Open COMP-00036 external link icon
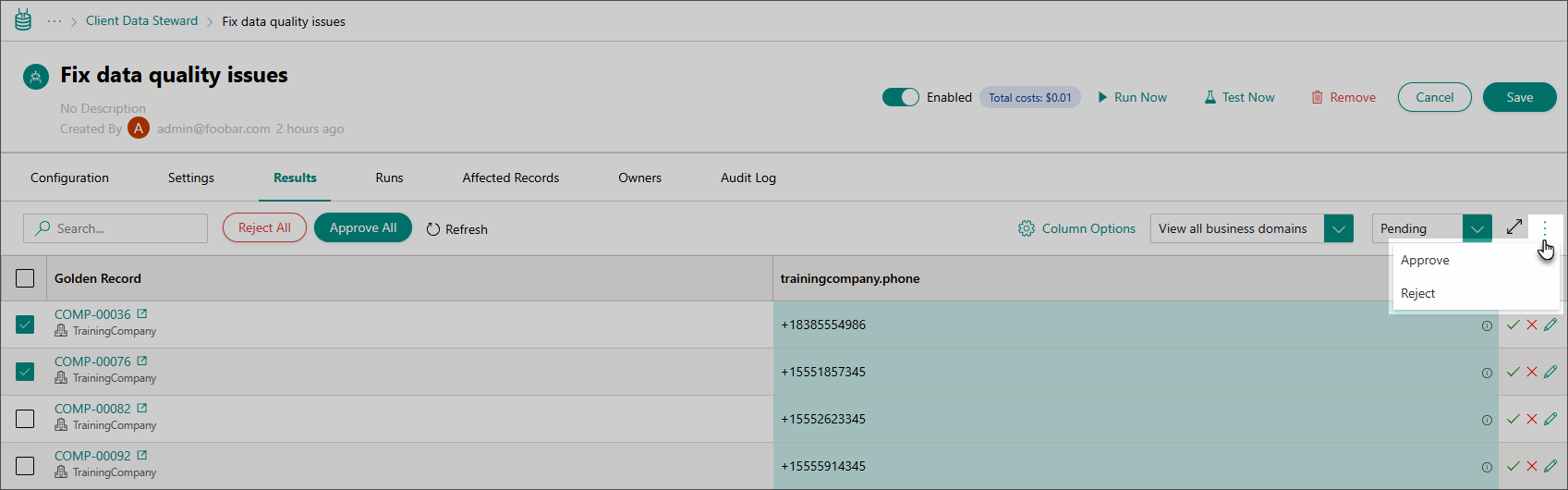This screenshot has width=1568, height=490. click(x=142, y=314)
